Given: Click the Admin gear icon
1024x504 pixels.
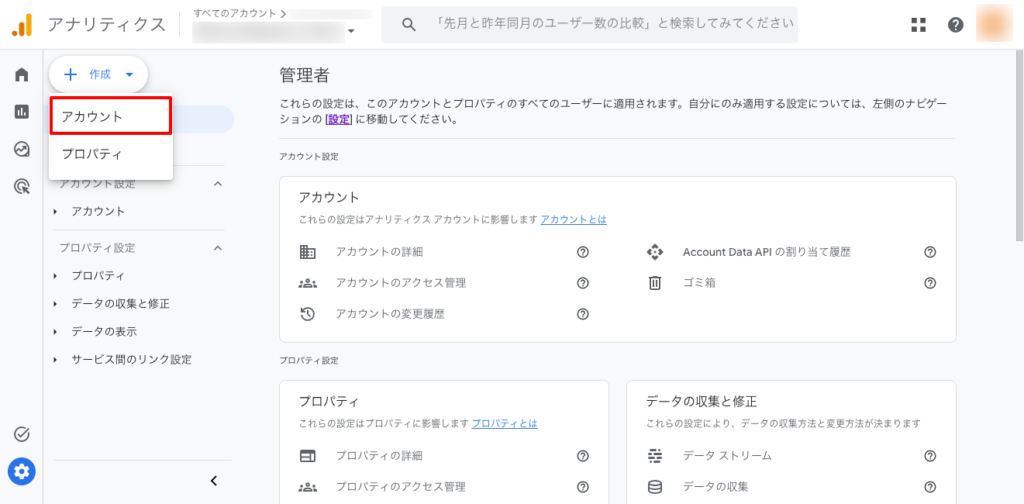Looking at the screenshot, I should 21,470.
